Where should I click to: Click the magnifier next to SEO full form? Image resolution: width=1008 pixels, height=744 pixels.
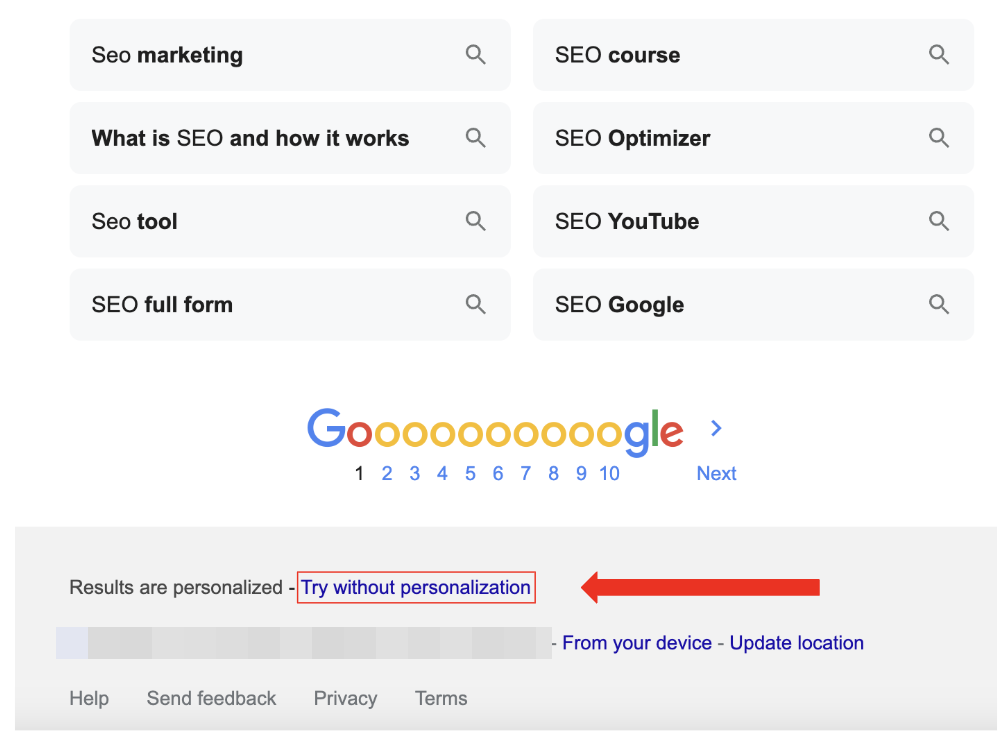(476, 304)
